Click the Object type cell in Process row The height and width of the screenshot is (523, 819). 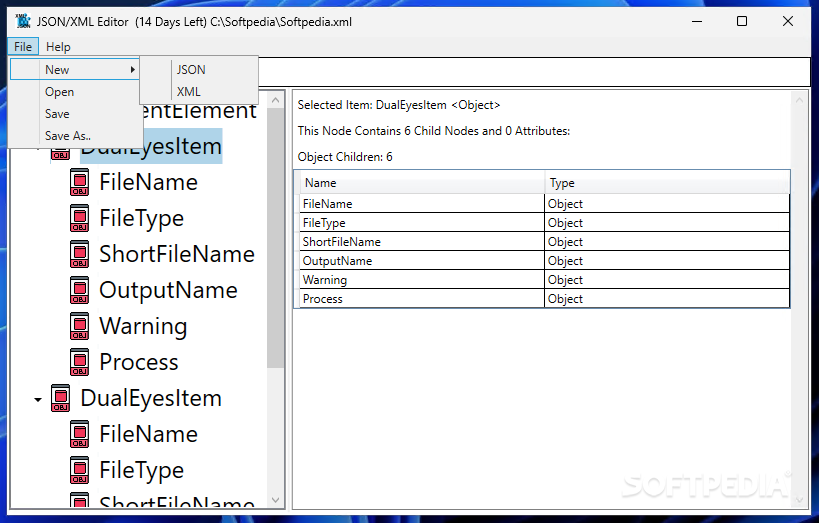[667, 299]
